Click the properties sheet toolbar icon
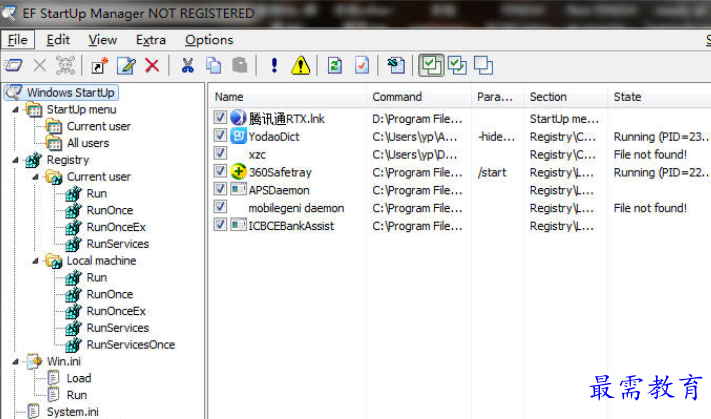711x419 pixels. click(x=396, y=66)
